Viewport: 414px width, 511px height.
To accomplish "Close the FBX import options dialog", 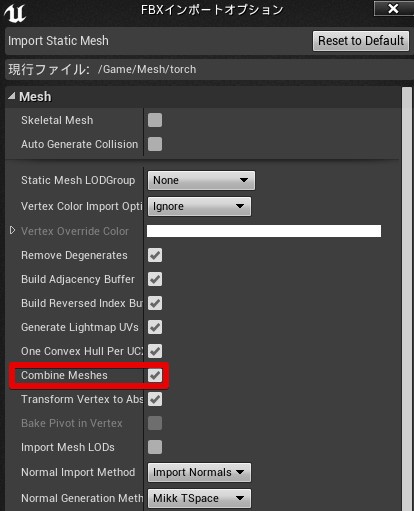I will pyautogui.click(x=394, y=8).
